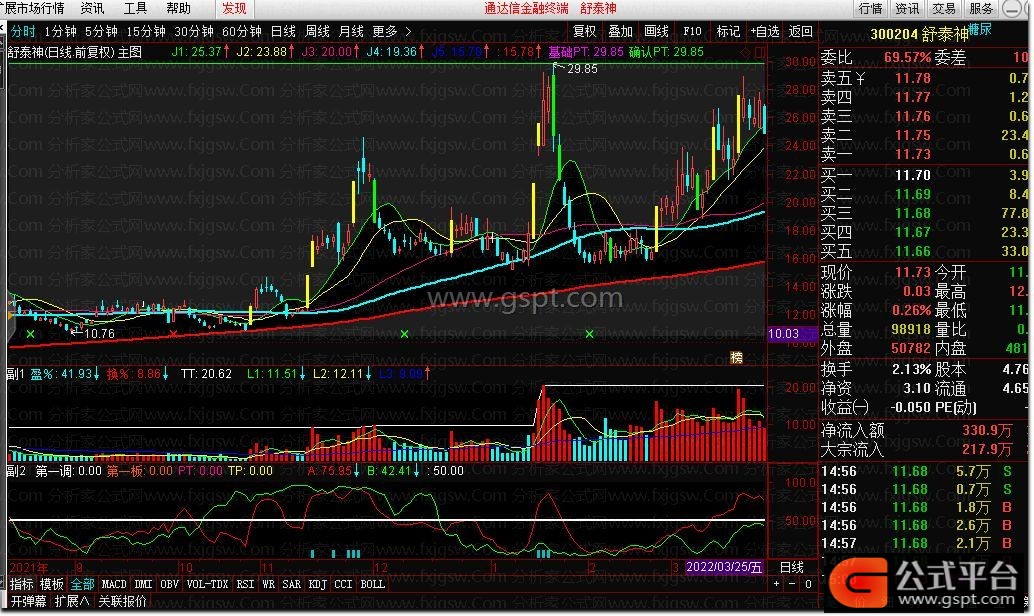Switch to the 资讯 tab at top right

click(x=907, y=9)
